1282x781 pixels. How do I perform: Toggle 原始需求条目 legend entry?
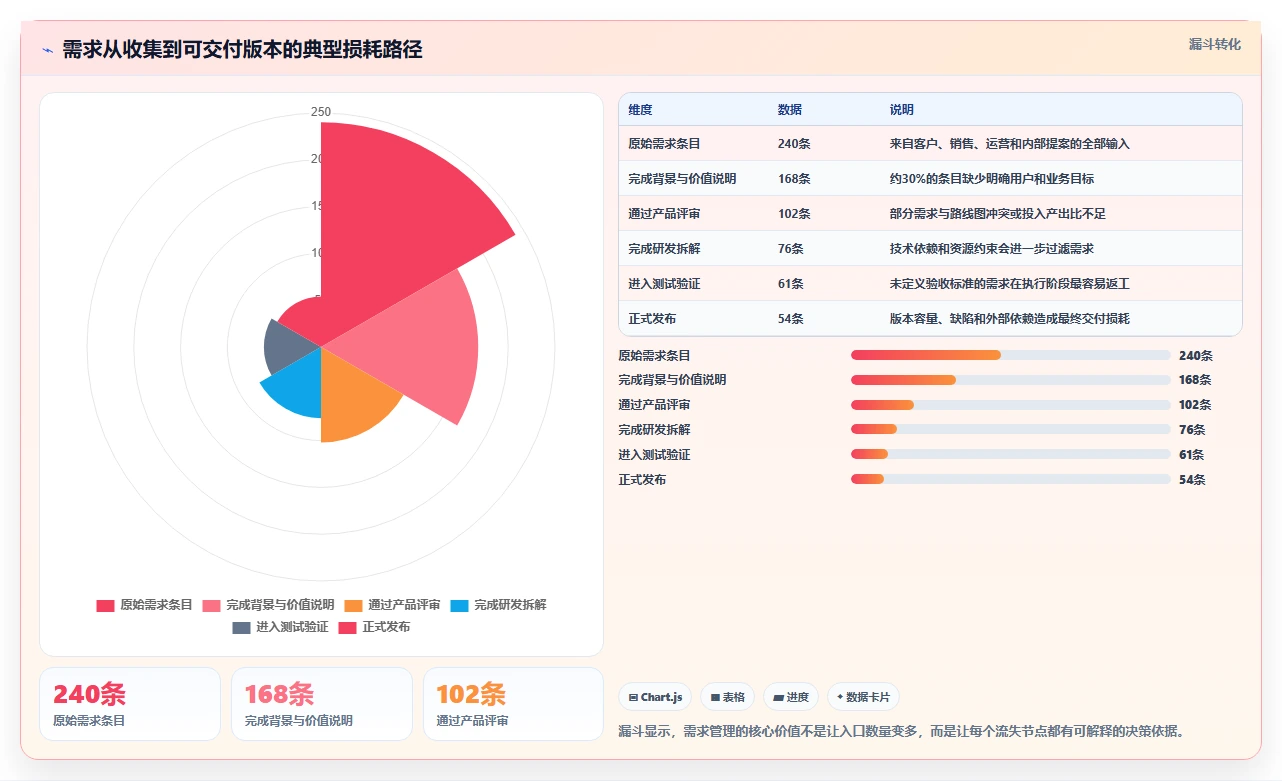click(x=145, y=605)
